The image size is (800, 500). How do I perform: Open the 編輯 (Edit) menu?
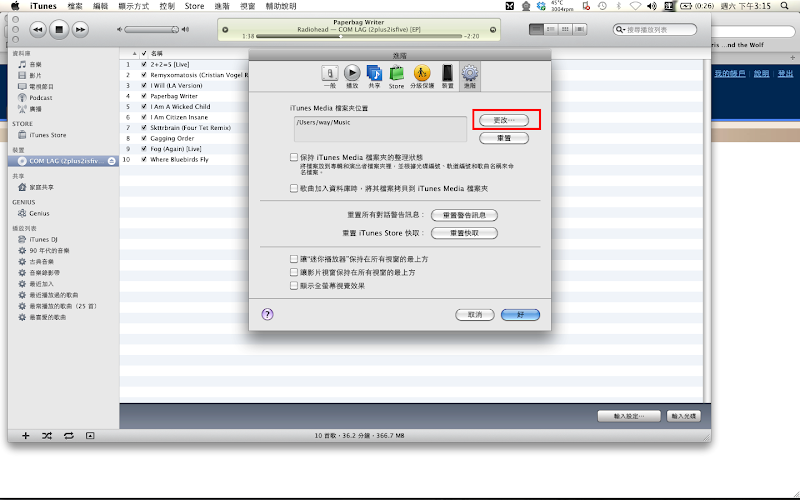click(x=101, y=6)
